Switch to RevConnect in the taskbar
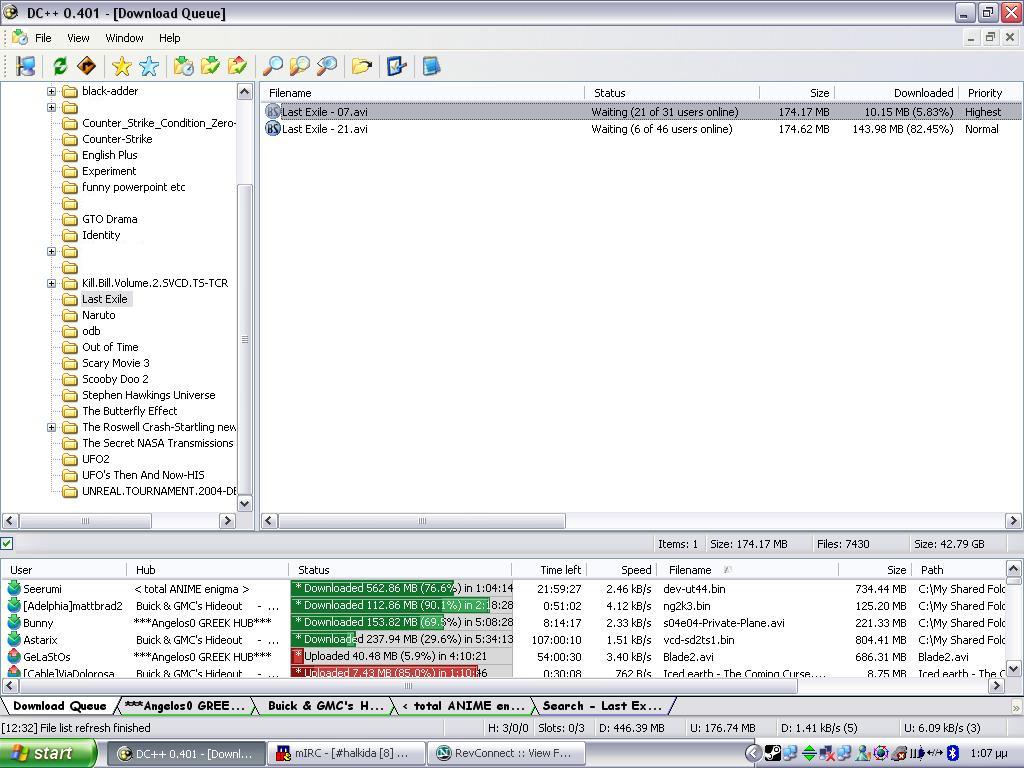 click(505, 754)
